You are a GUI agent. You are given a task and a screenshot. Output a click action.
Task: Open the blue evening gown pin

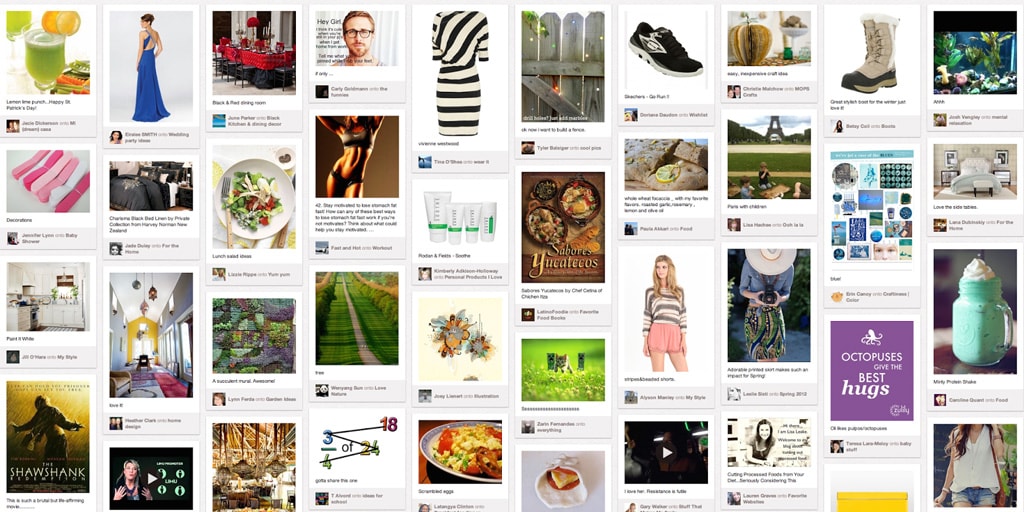pos(152,67)
